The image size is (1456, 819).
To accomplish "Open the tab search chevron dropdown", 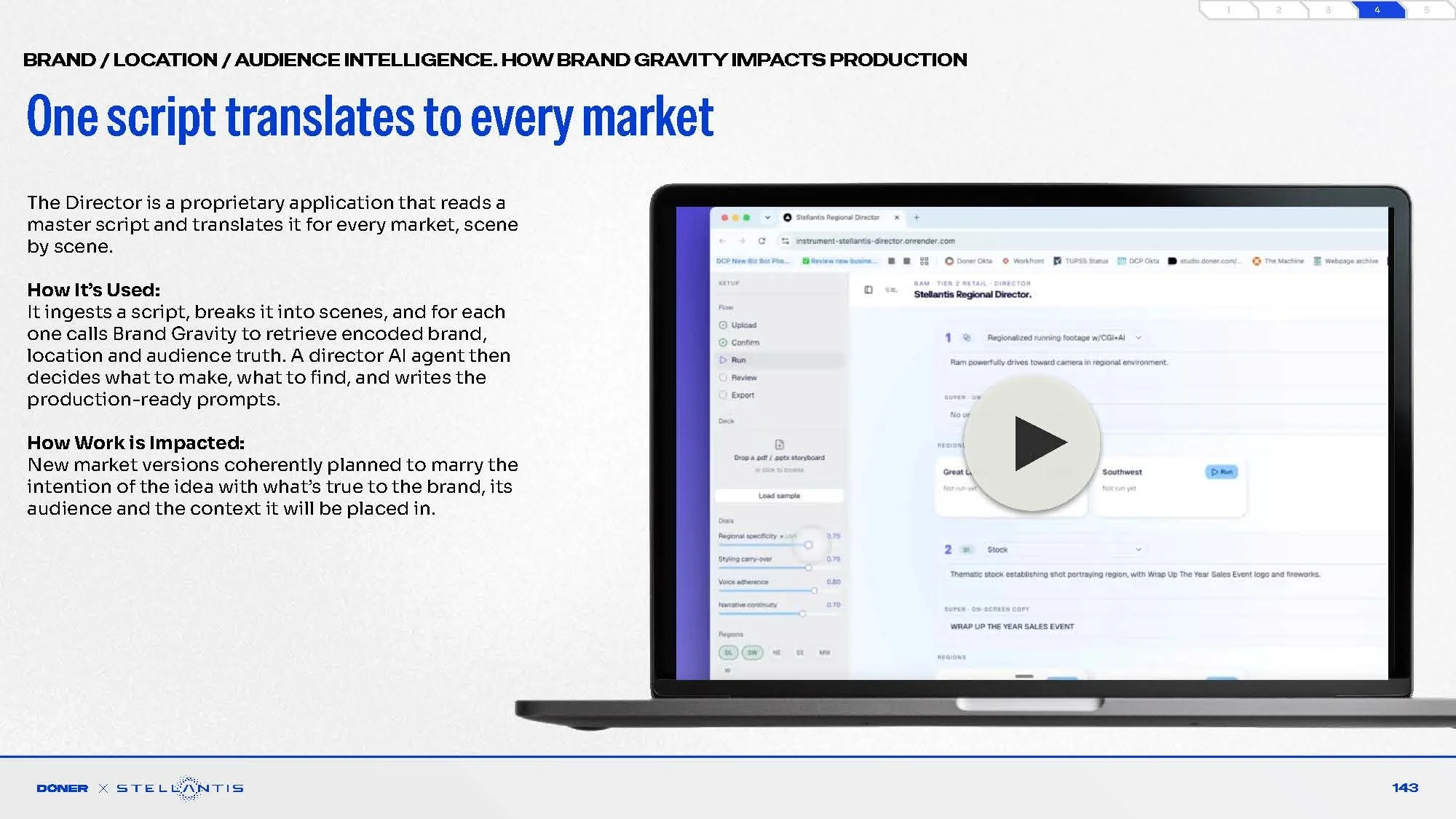I will 767,218.
